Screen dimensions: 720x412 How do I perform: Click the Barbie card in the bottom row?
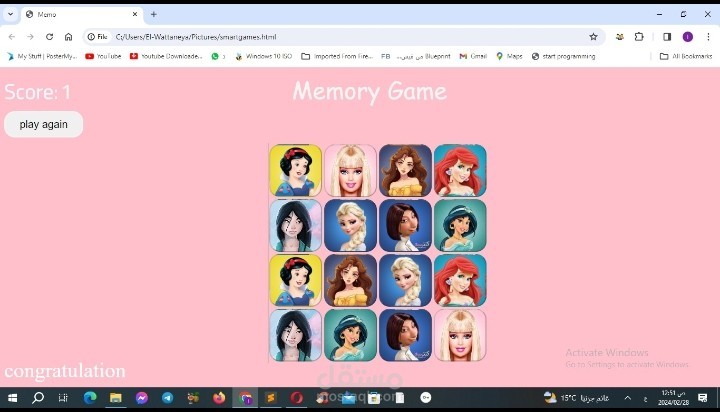(460, 335)
